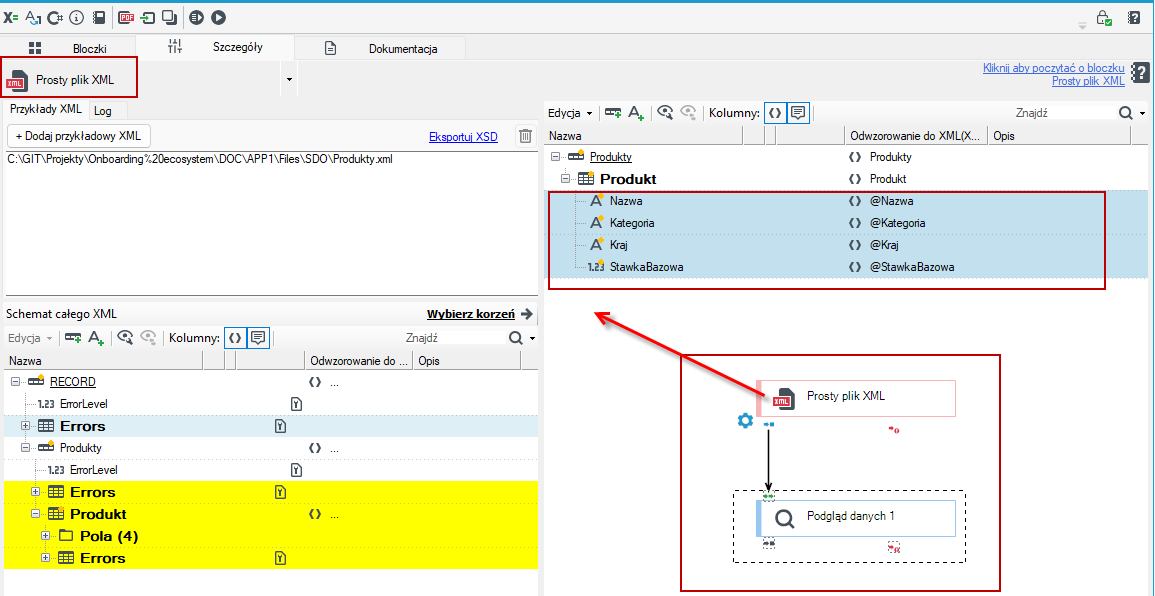Collapse the RECORD node in schema tree
1155x596 pixels.
[16, 382]
